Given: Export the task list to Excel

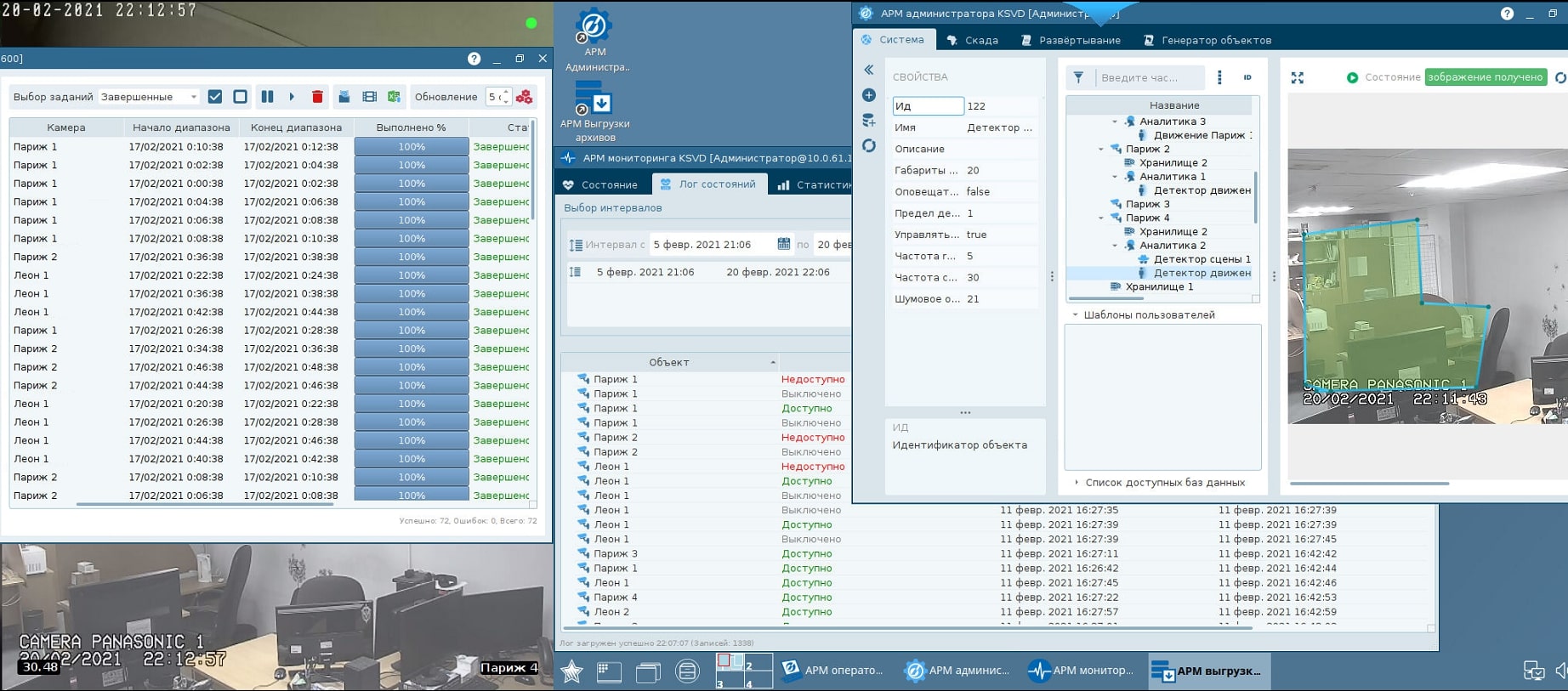Looking at the screenshot, I should pyautogui.click(x=394, y=97).
